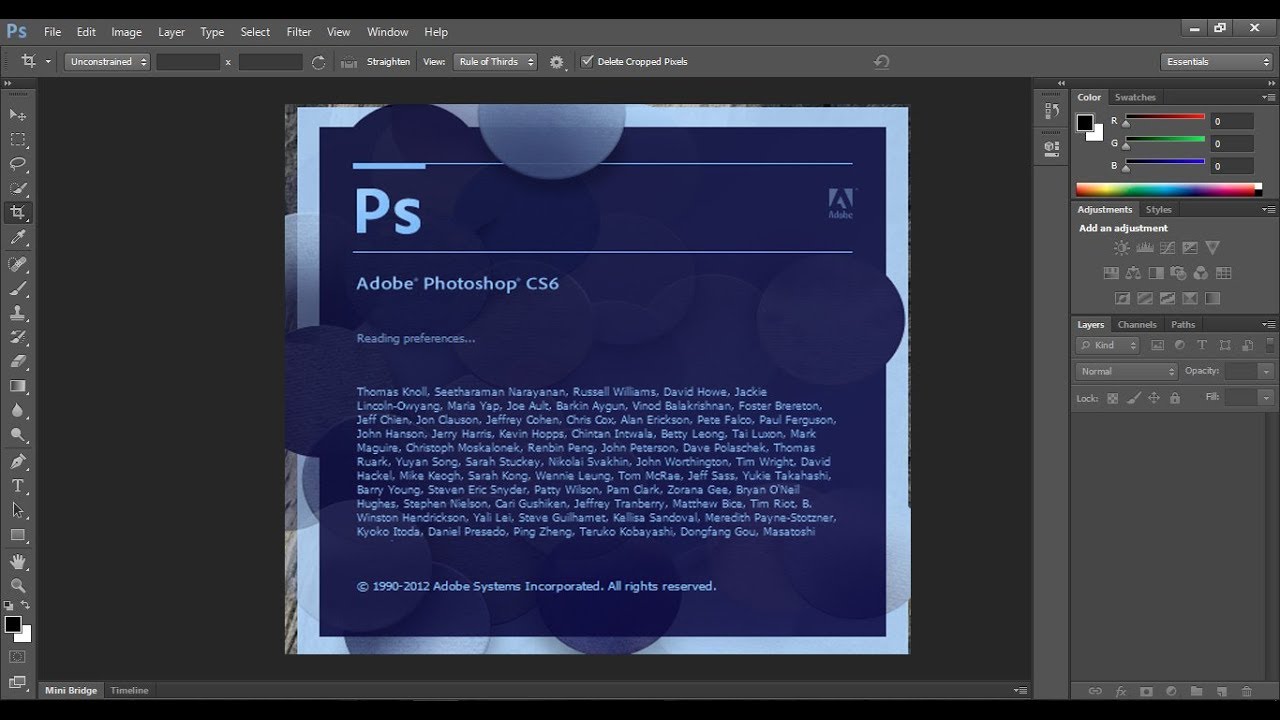Create a new layer at panel bottom
Image resolution: width=1280 pixels, height=720 pixels.
tap(1222, 691)
